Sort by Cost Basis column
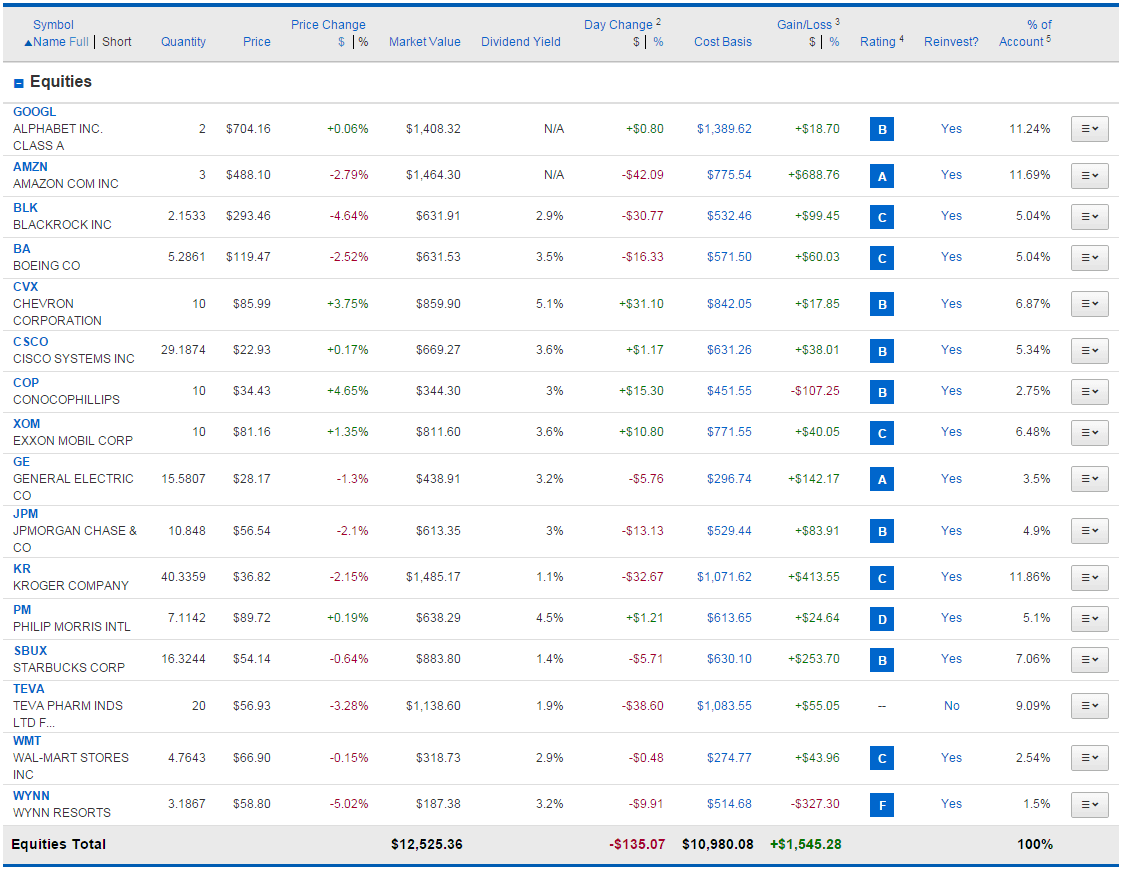The height and width of the screenshot is (869, 1121). (723, 42)
